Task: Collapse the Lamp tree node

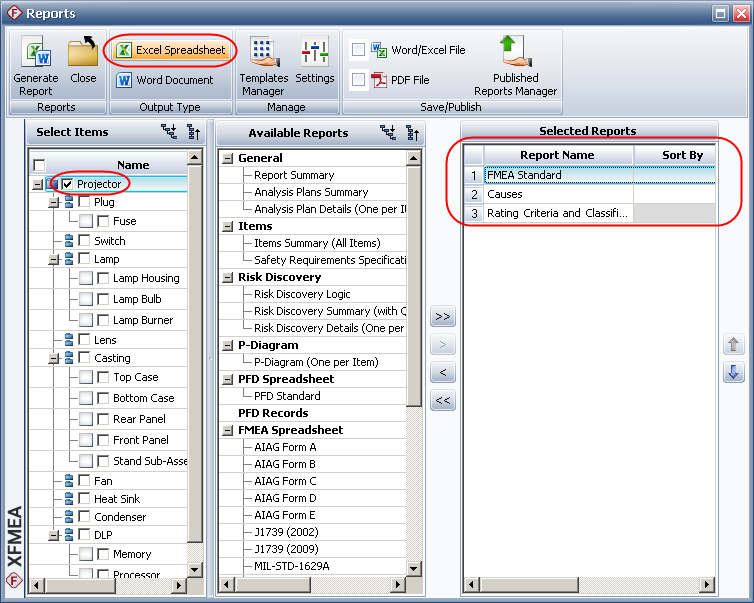Action: (x=54, y=260)
